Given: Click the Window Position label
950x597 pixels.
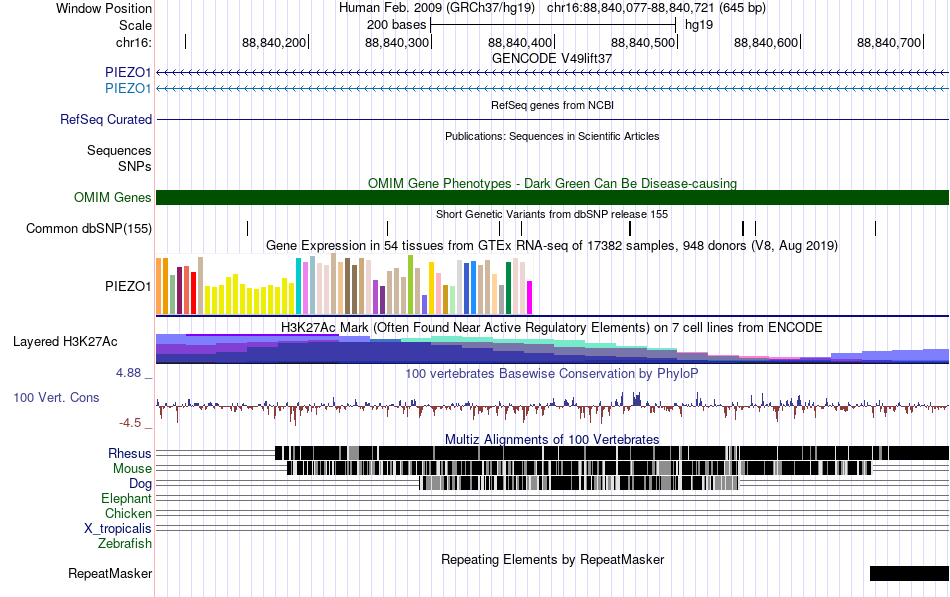Looking at the screenshot, I should tap(104, 8).
